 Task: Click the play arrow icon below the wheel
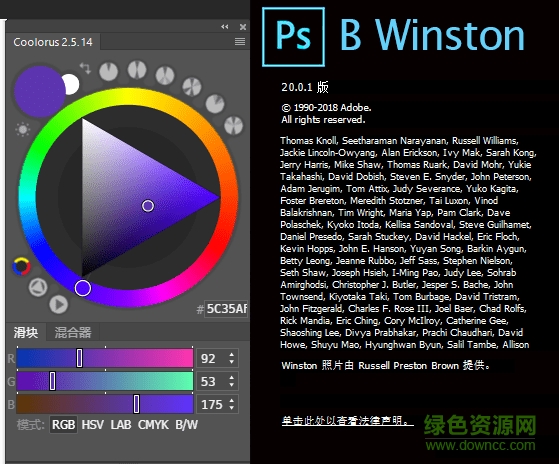58,304
